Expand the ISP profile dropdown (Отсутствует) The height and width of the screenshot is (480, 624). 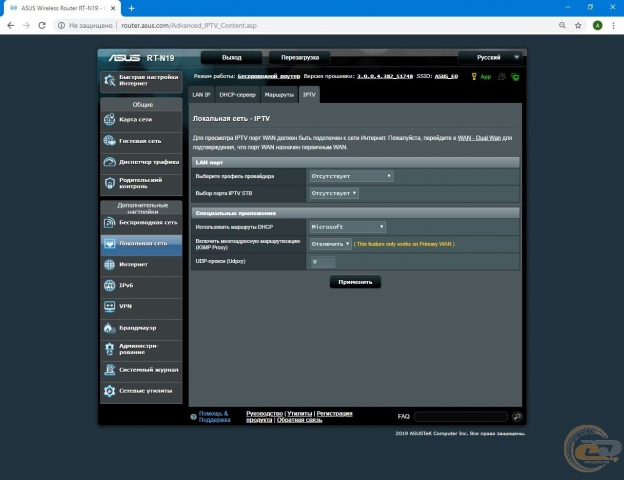pyautogui.click(x=351, y=176)
